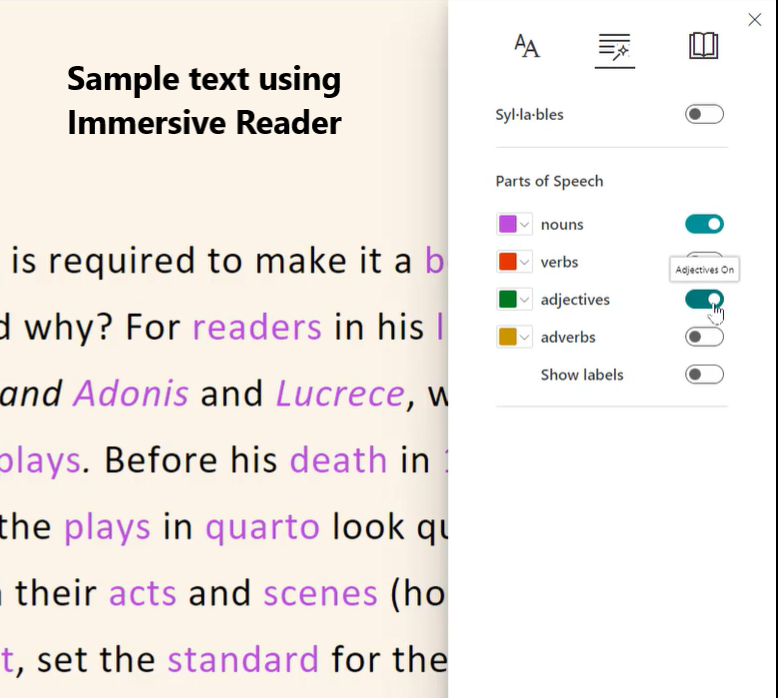Screen dimensions: 778x698
Task: Open verbs color dropdown chevron
Action: 524,262
